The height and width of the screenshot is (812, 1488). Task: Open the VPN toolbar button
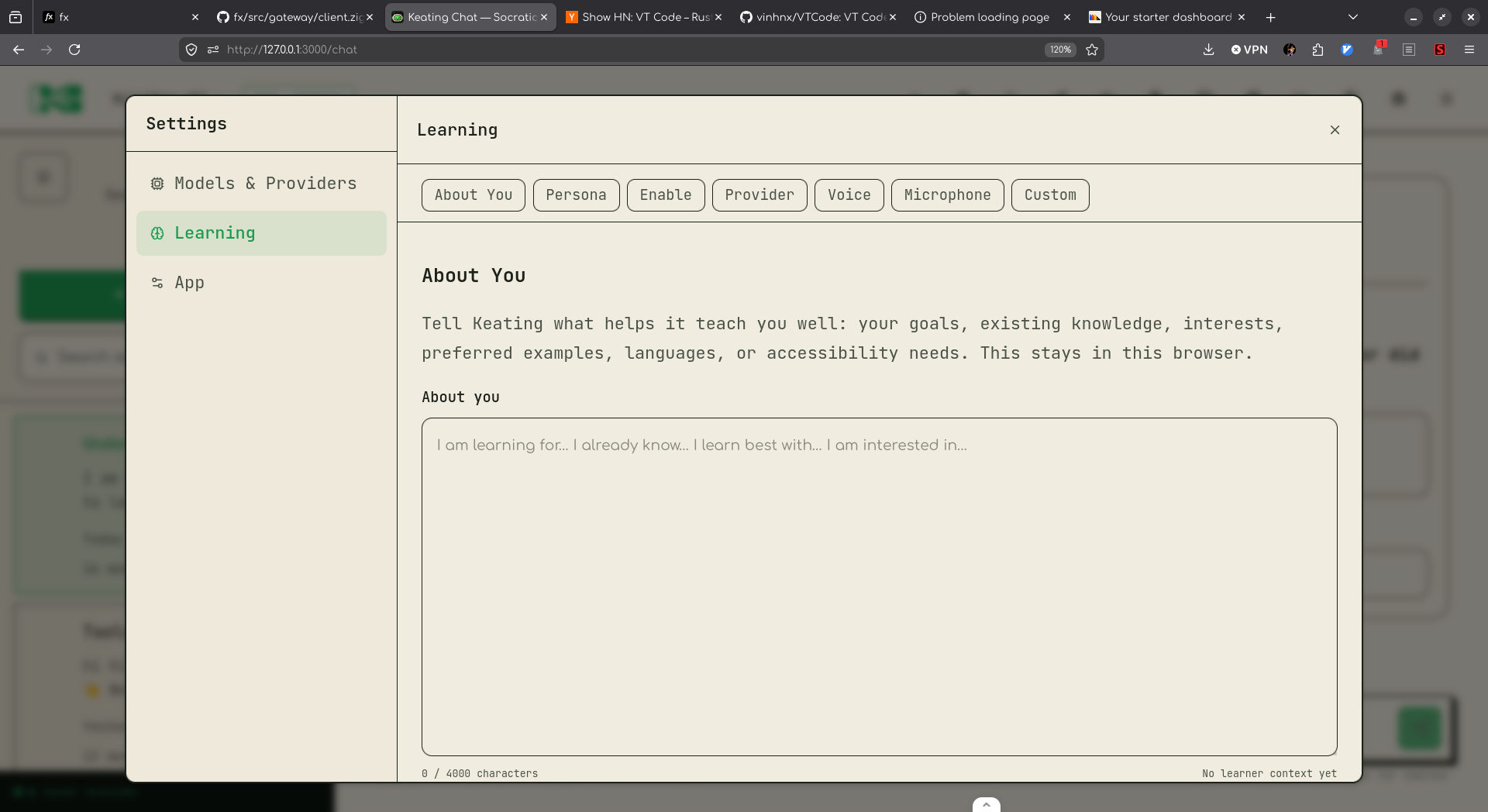(x=1249, y=50)
